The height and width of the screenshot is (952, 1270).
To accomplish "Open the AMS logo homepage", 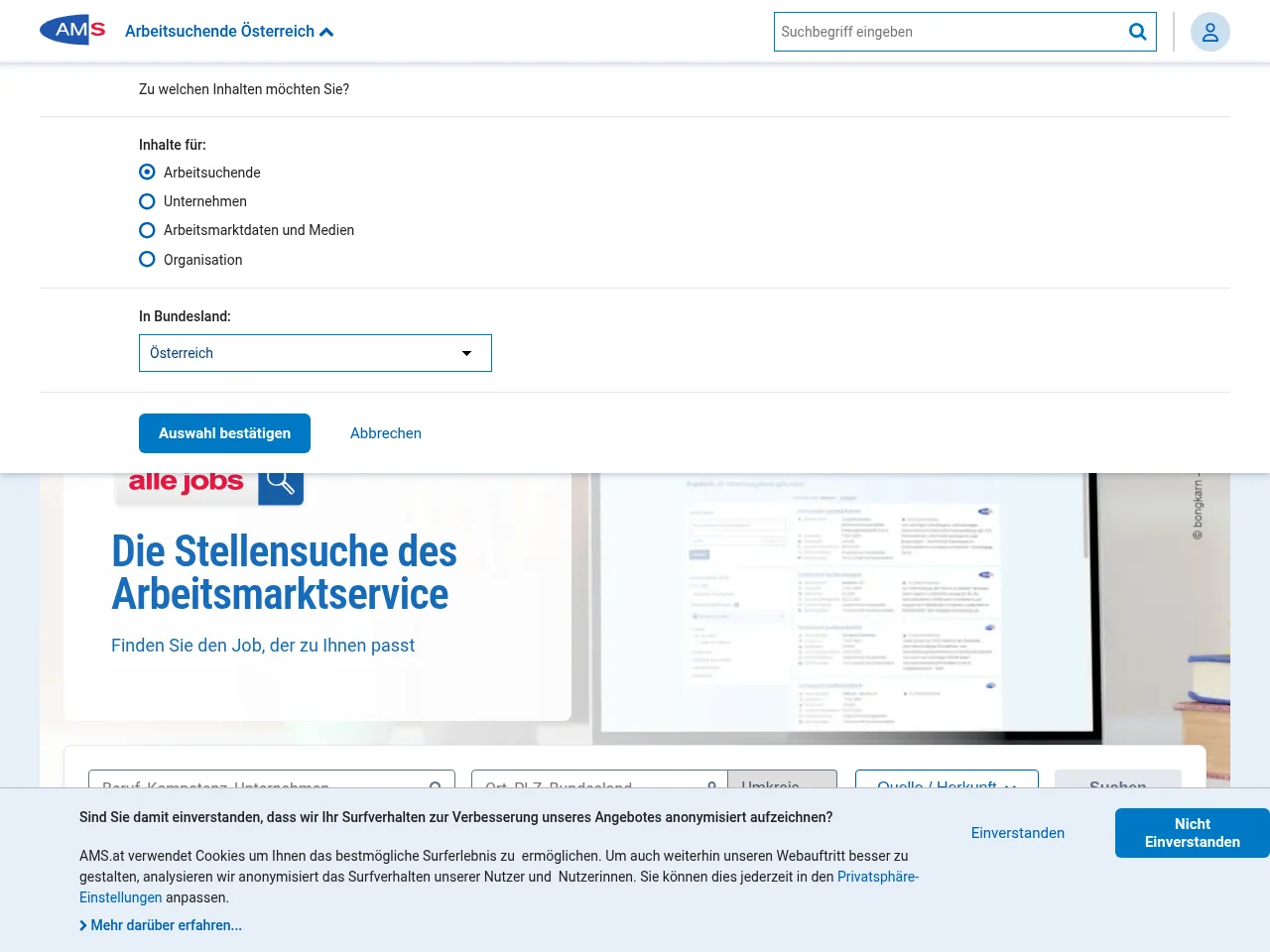I will point(72,31).
